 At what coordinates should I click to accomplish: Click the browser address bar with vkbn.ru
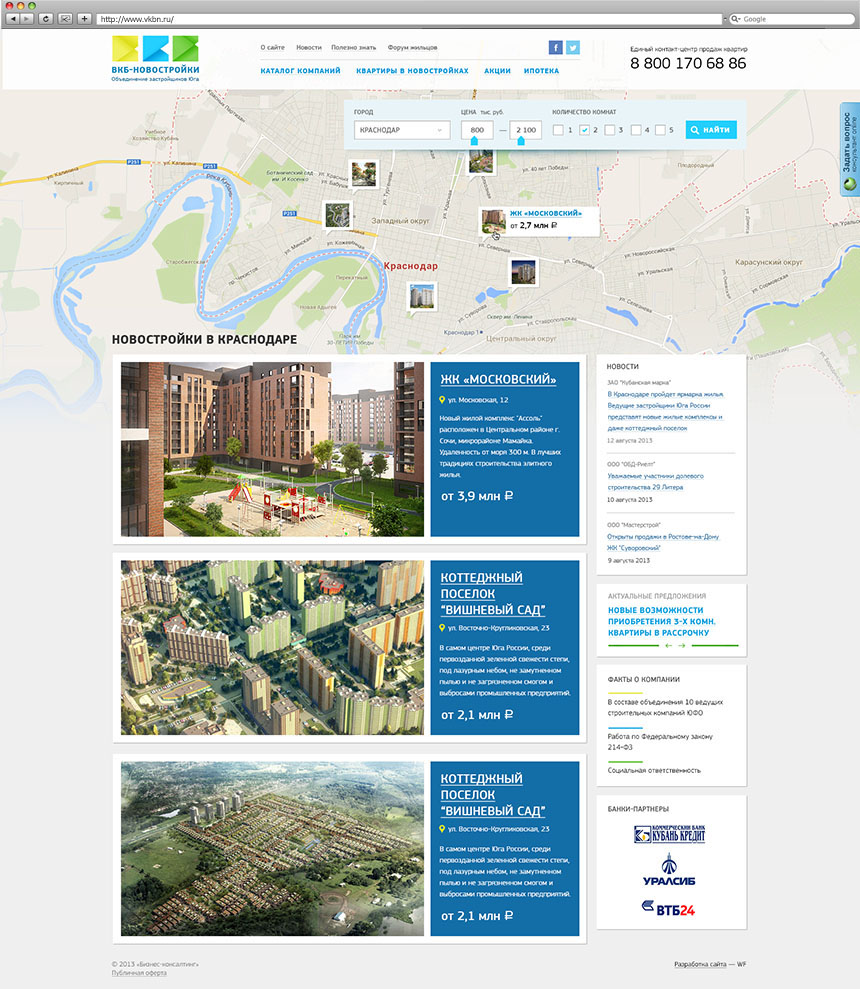click(x=409, y=19)
